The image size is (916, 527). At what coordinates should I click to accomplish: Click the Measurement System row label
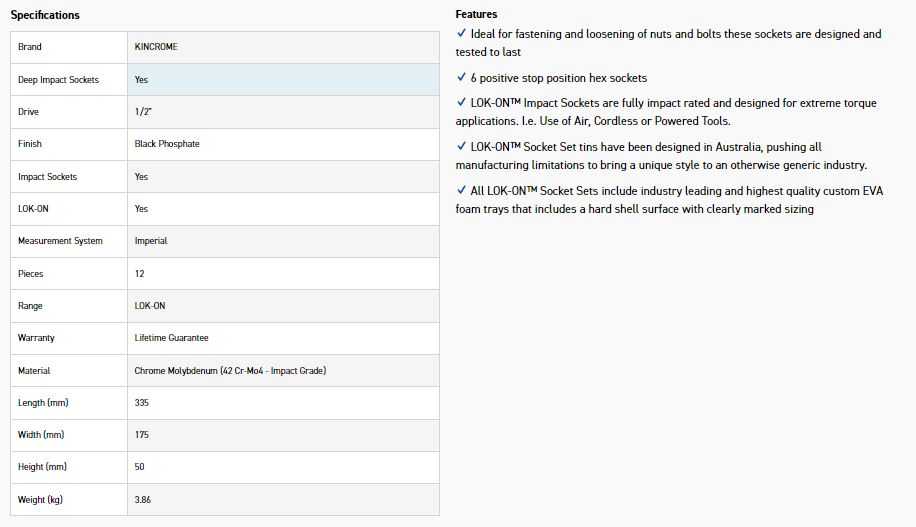pos(60,241)
